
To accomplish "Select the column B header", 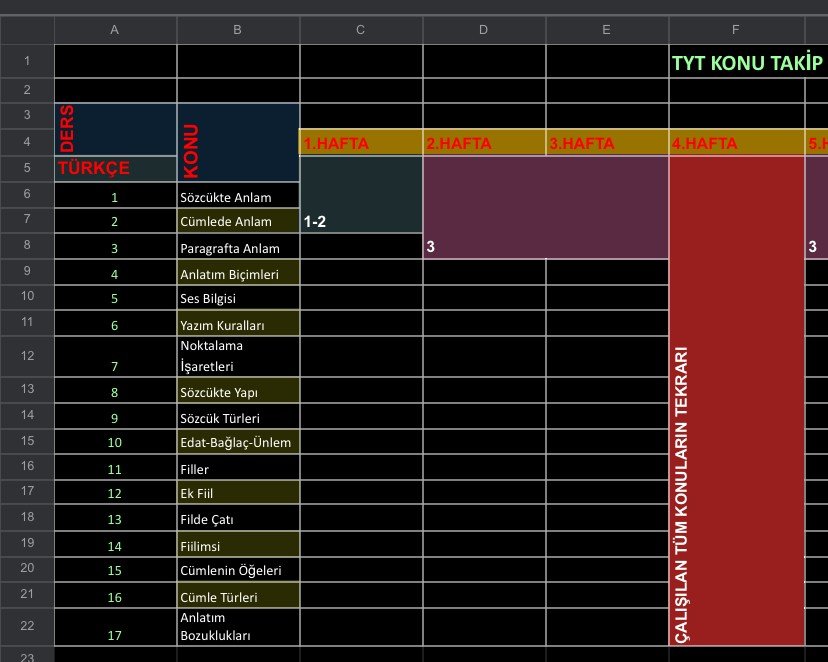I will 238,30.
